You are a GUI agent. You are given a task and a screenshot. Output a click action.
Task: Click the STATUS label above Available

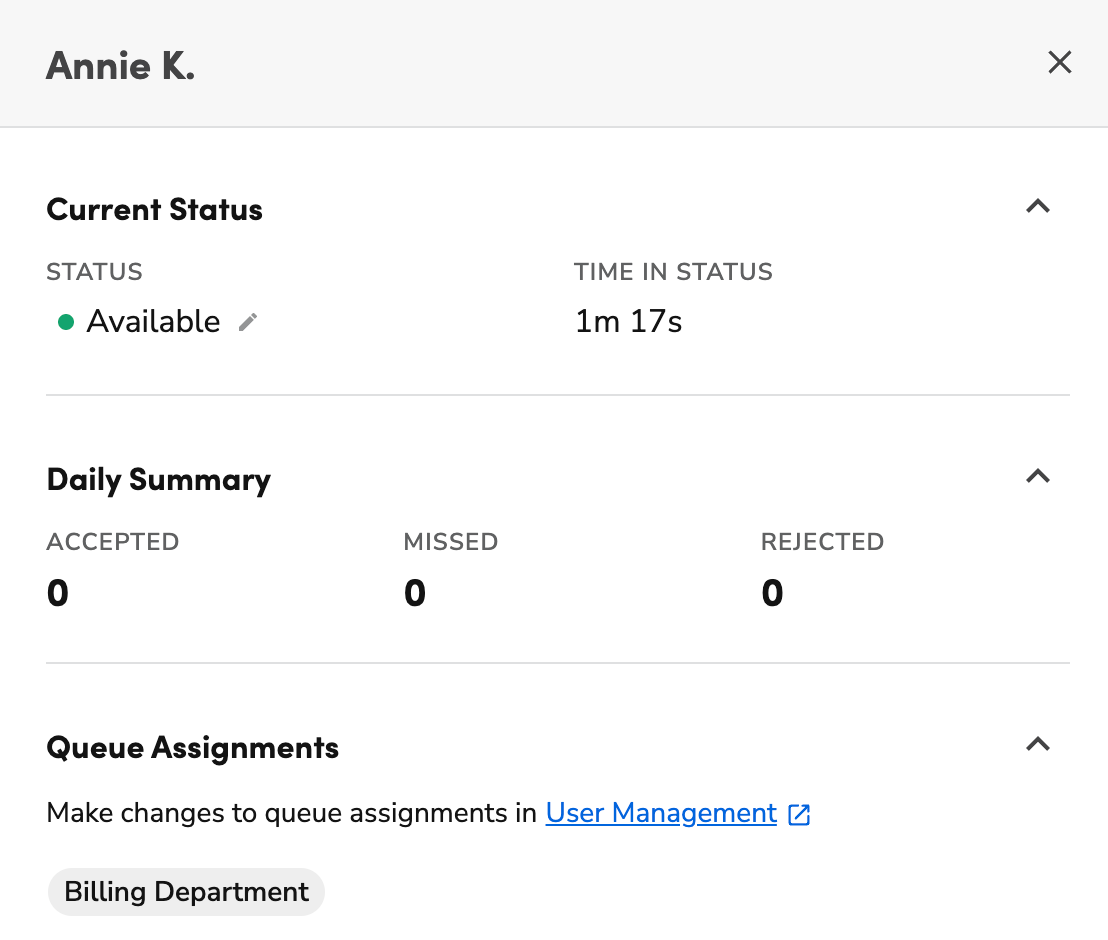[95, 272]
